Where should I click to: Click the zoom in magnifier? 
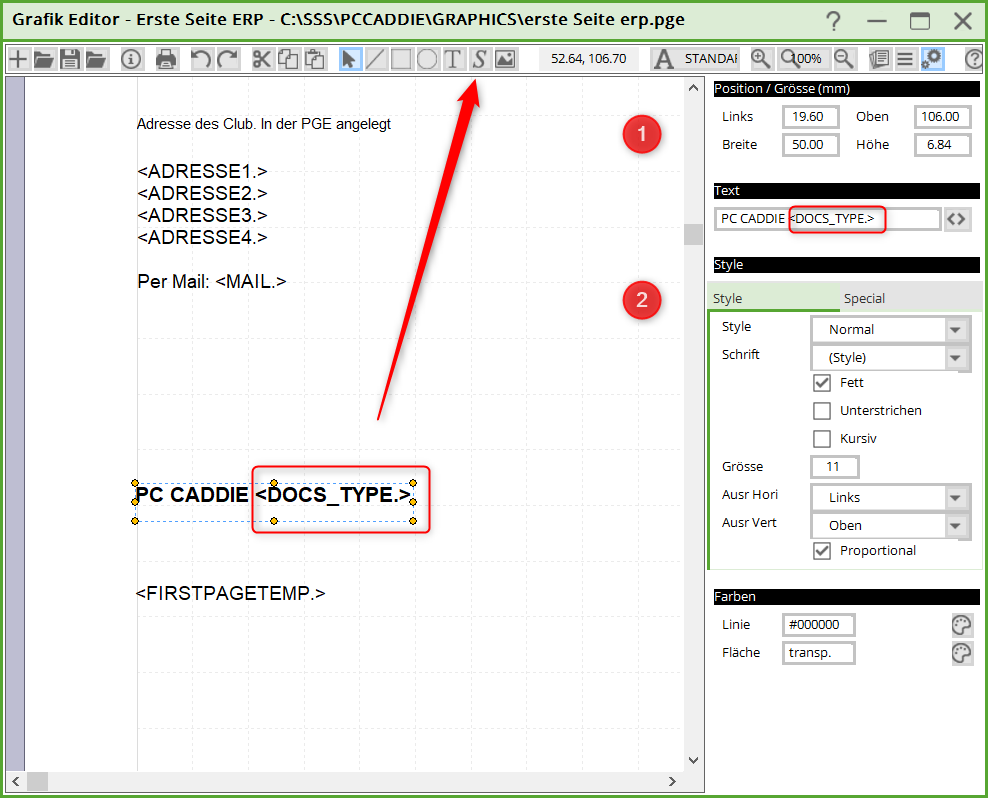[761, 59]
